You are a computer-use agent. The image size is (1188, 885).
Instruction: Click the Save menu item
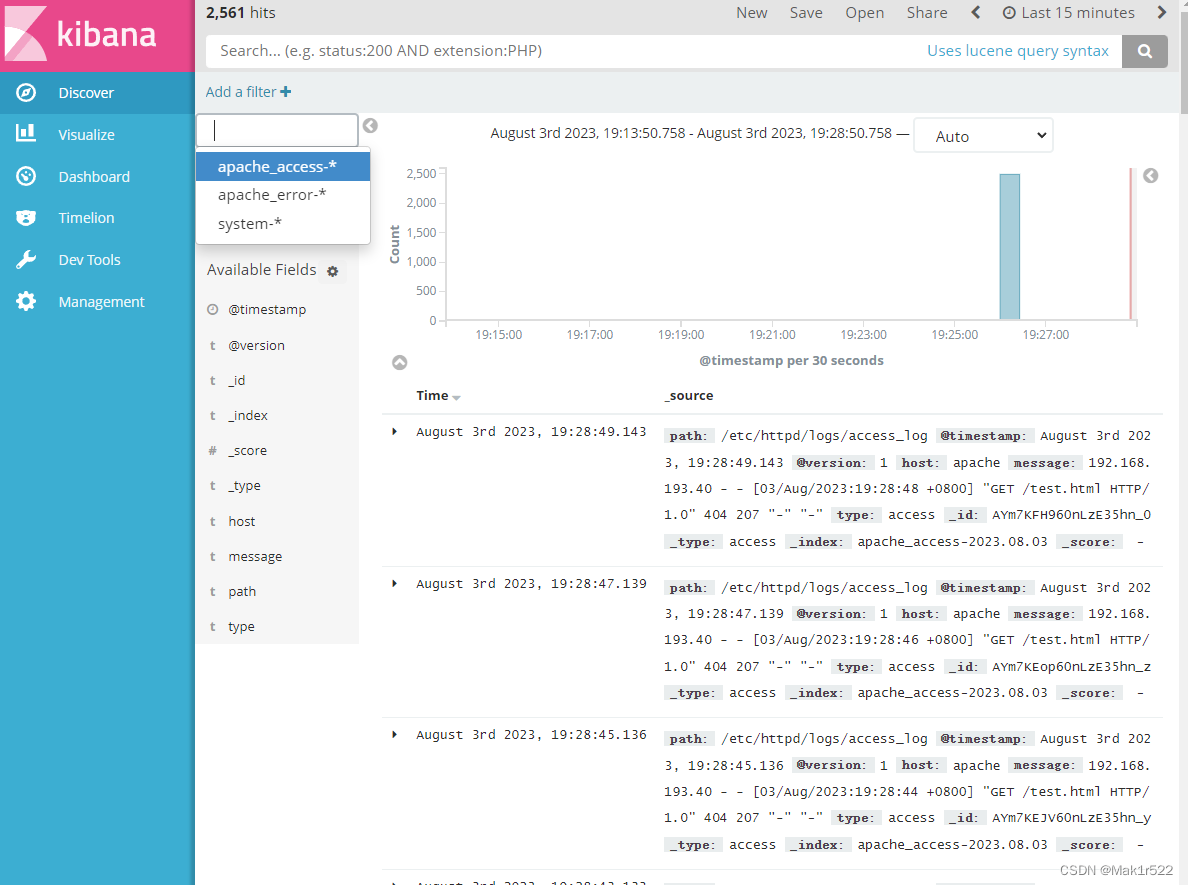tap(805, 13)
